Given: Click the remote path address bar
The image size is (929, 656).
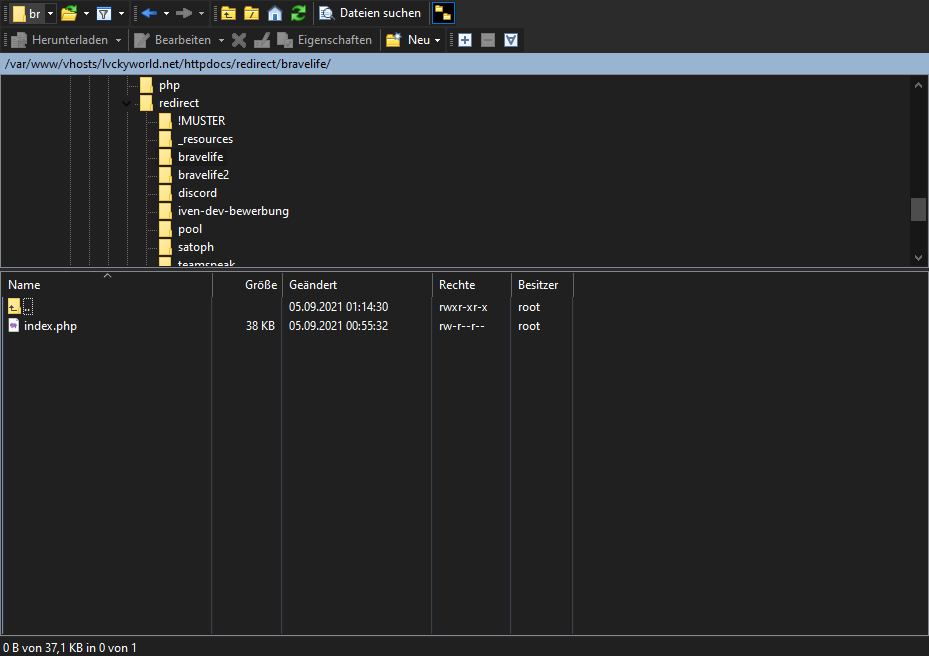Looking at the screenshot, I should (x=464, y=64).
